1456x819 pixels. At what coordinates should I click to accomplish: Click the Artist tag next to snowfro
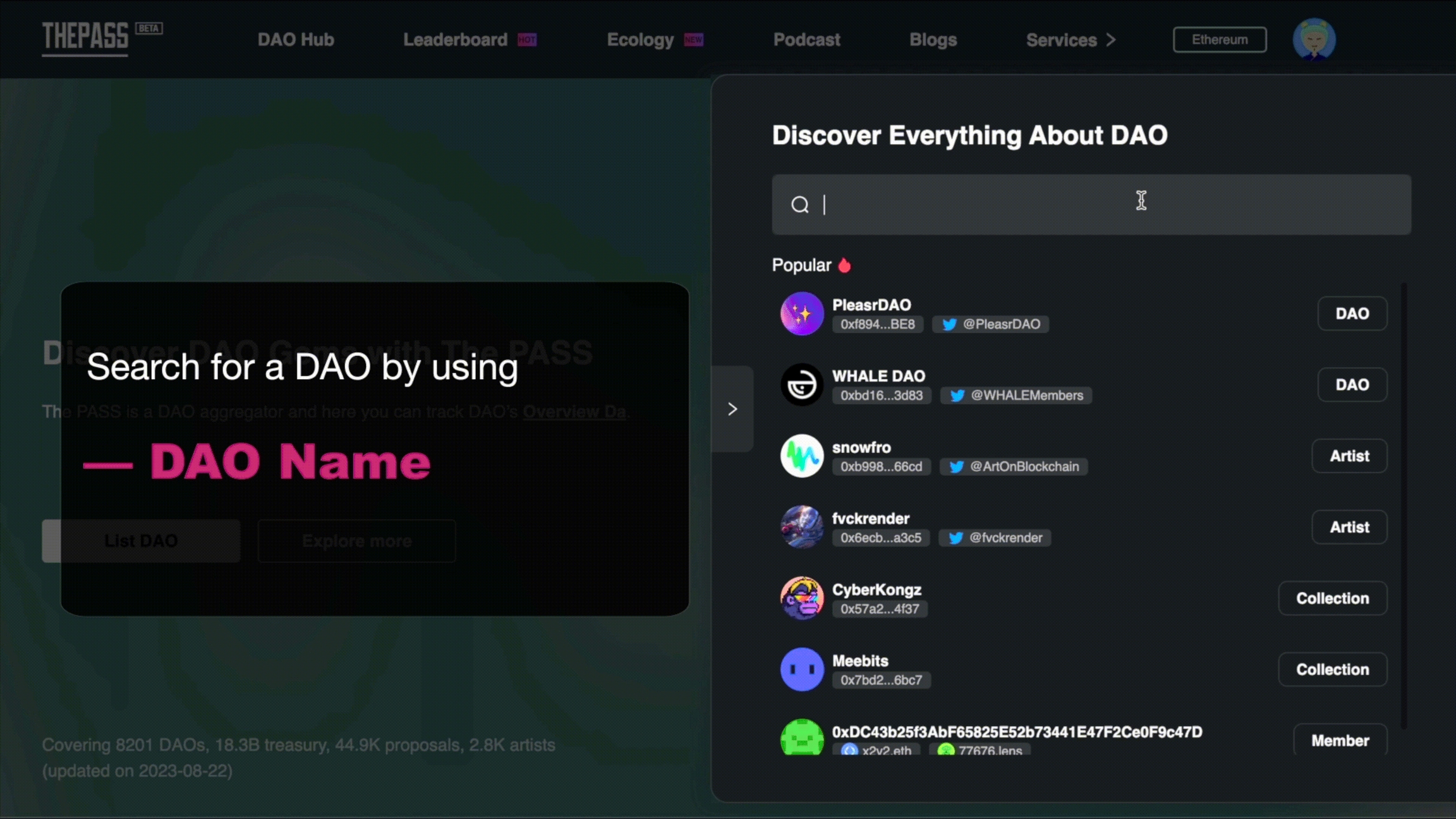(x=1349, y=456)
